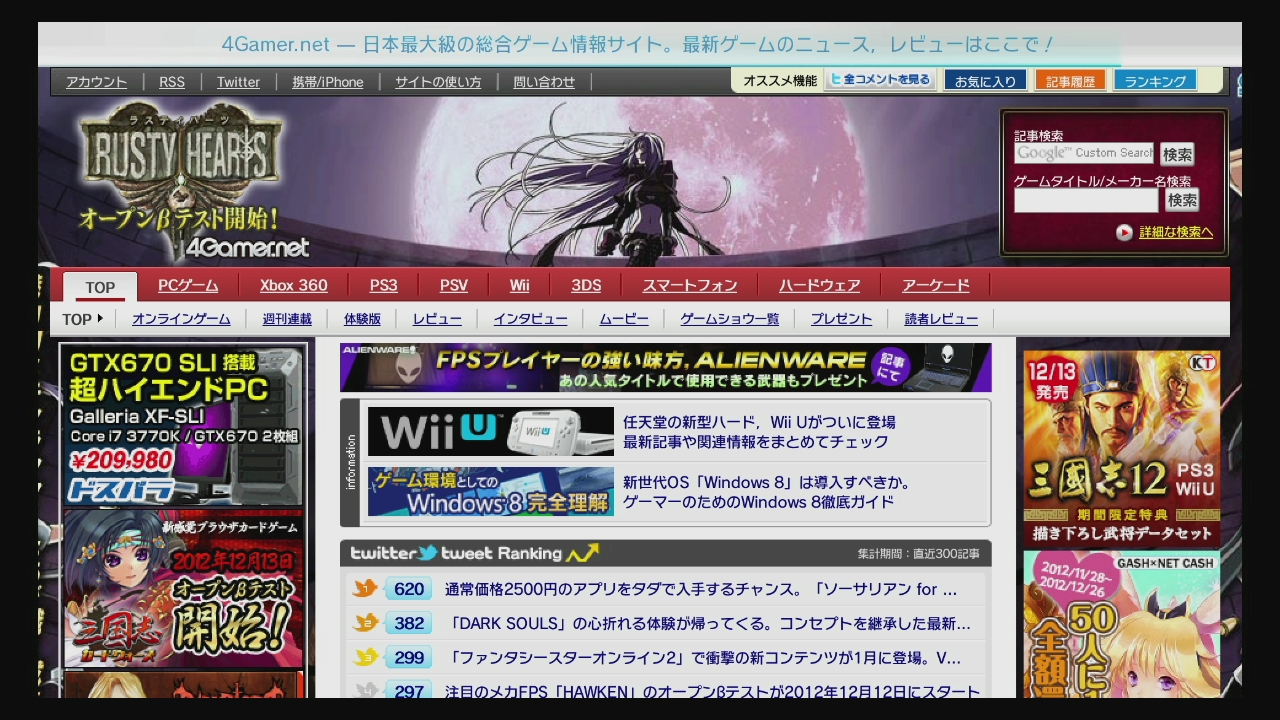Click the オススメ機能 label

(780, 81)
